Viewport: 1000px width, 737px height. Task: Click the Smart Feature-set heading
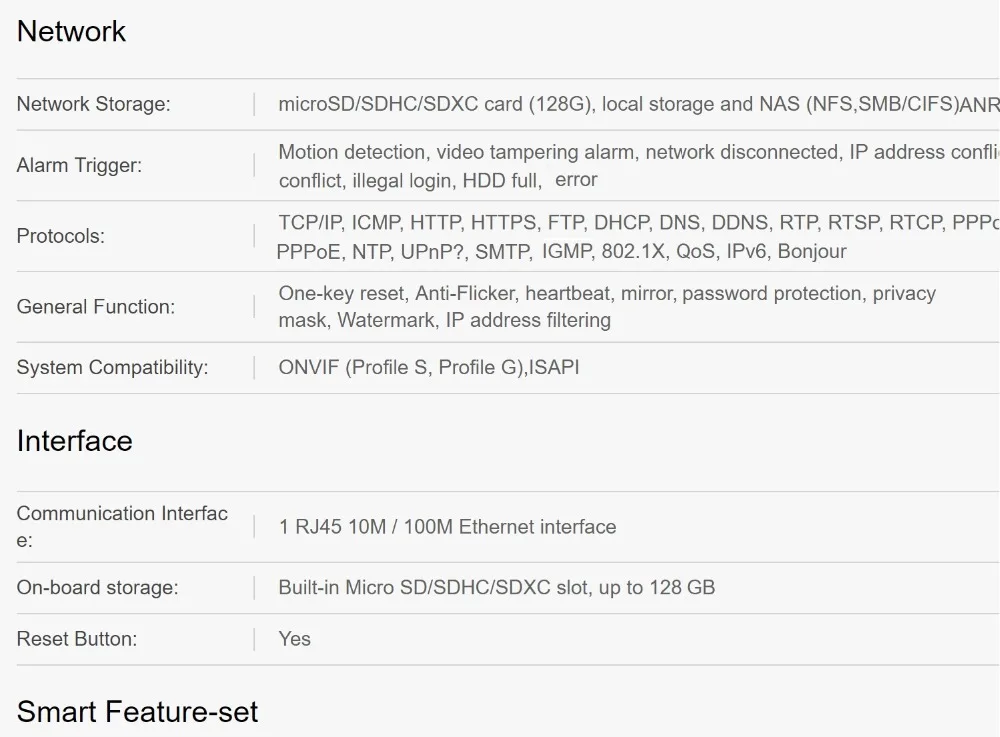tap(137, 712)
